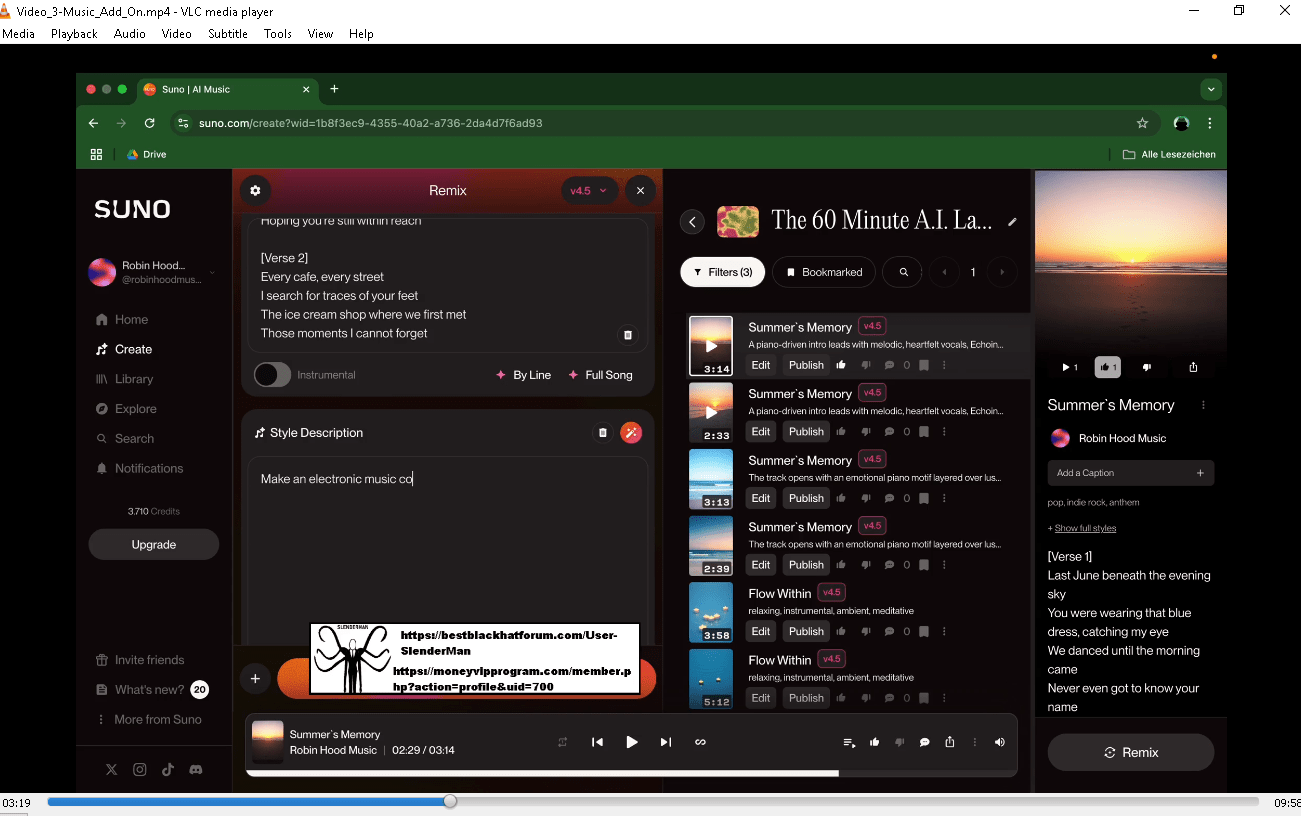Click the player volume speaker icon
1301x816 pixels.
[1000, 742]
